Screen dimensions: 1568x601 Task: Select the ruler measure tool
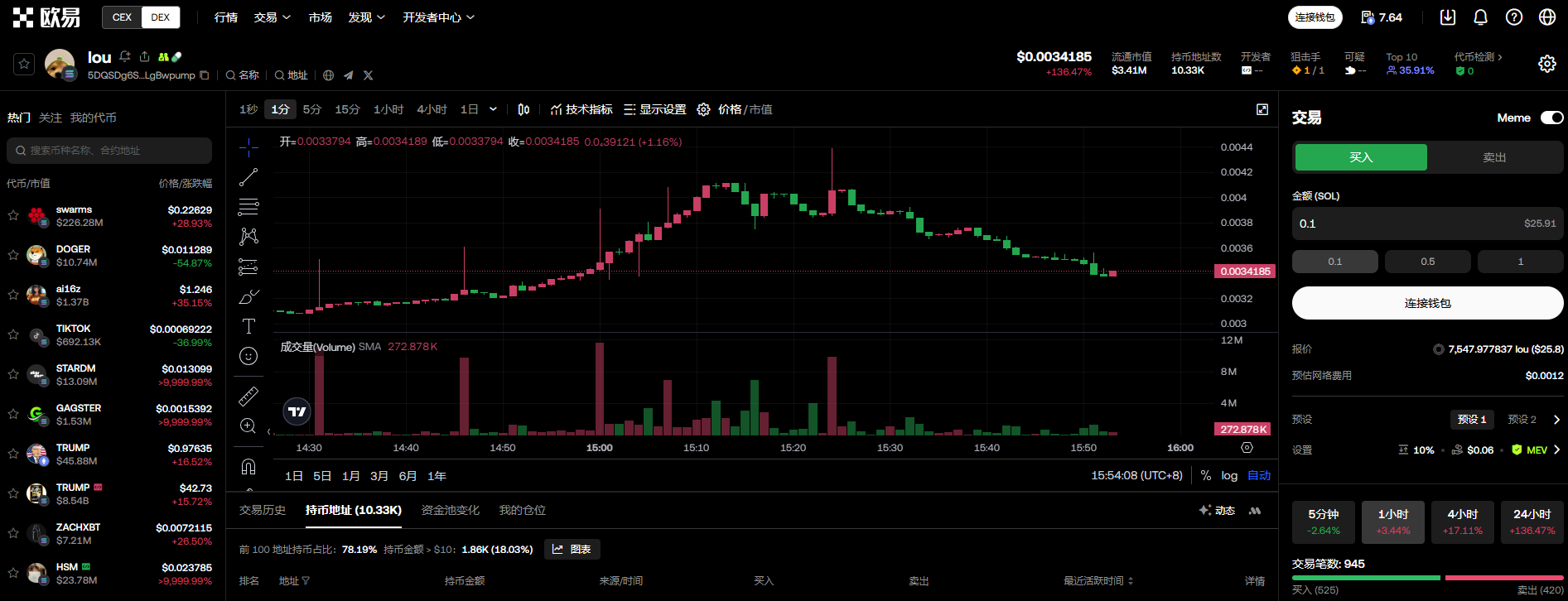248,397
